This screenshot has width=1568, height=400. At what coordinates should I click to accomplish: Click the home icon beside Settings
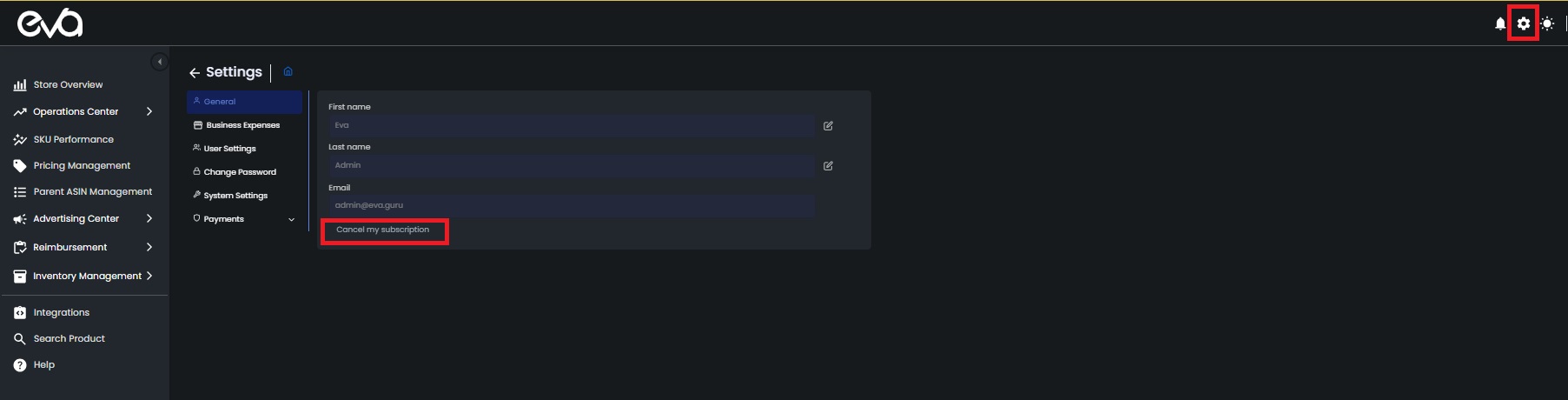click(288, 71)
